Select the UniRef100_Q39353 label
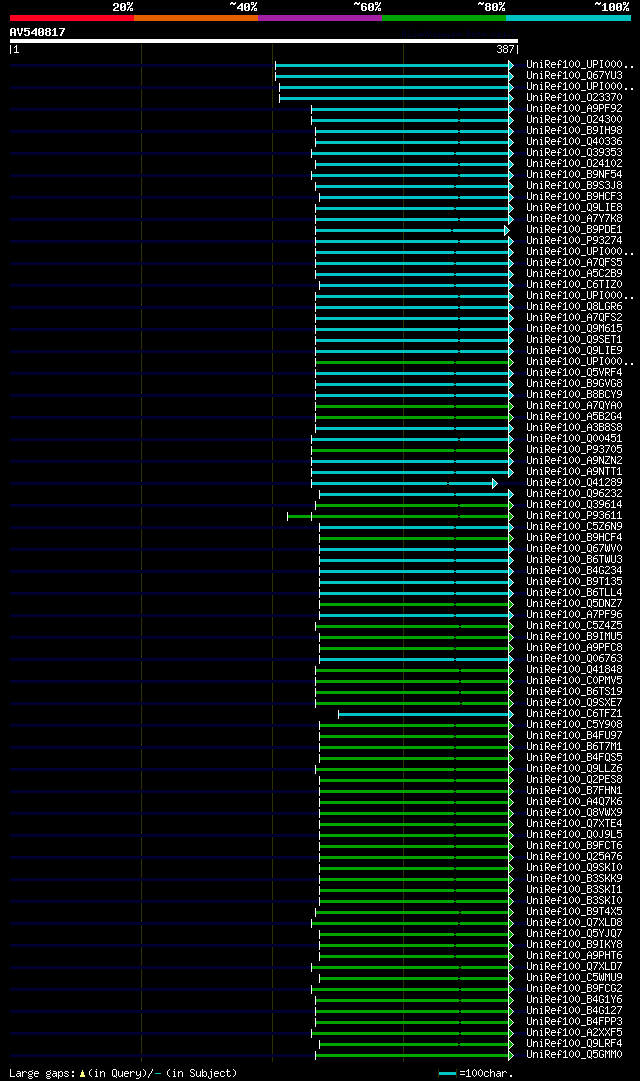Viewport: 640px width, 1081px height. 574,153
